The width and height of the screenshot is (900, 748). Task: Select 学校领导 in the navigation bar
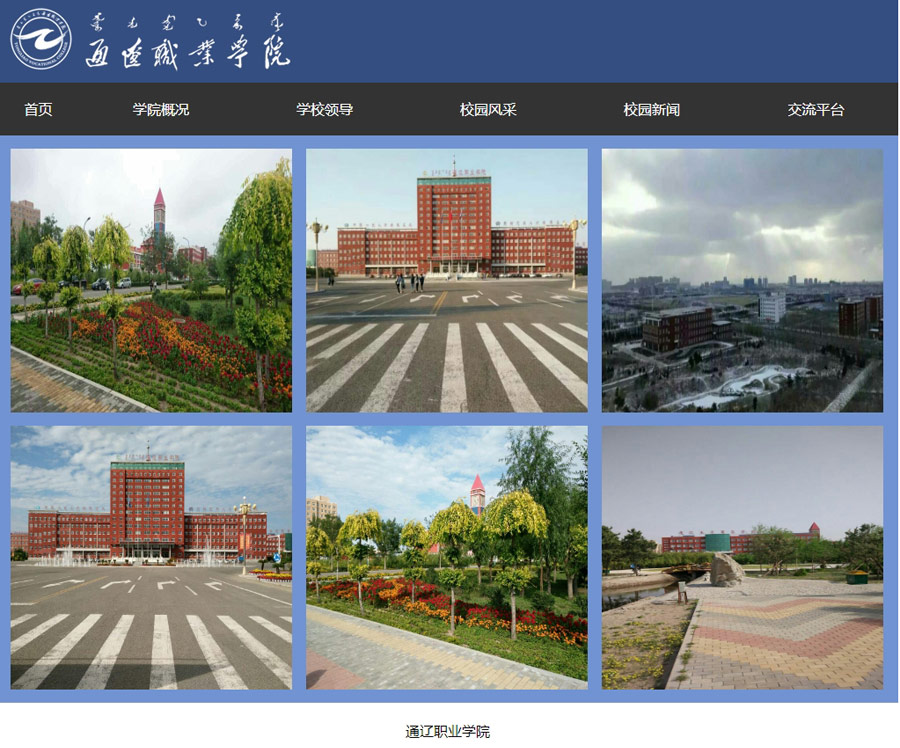click(x=324, y=110)
